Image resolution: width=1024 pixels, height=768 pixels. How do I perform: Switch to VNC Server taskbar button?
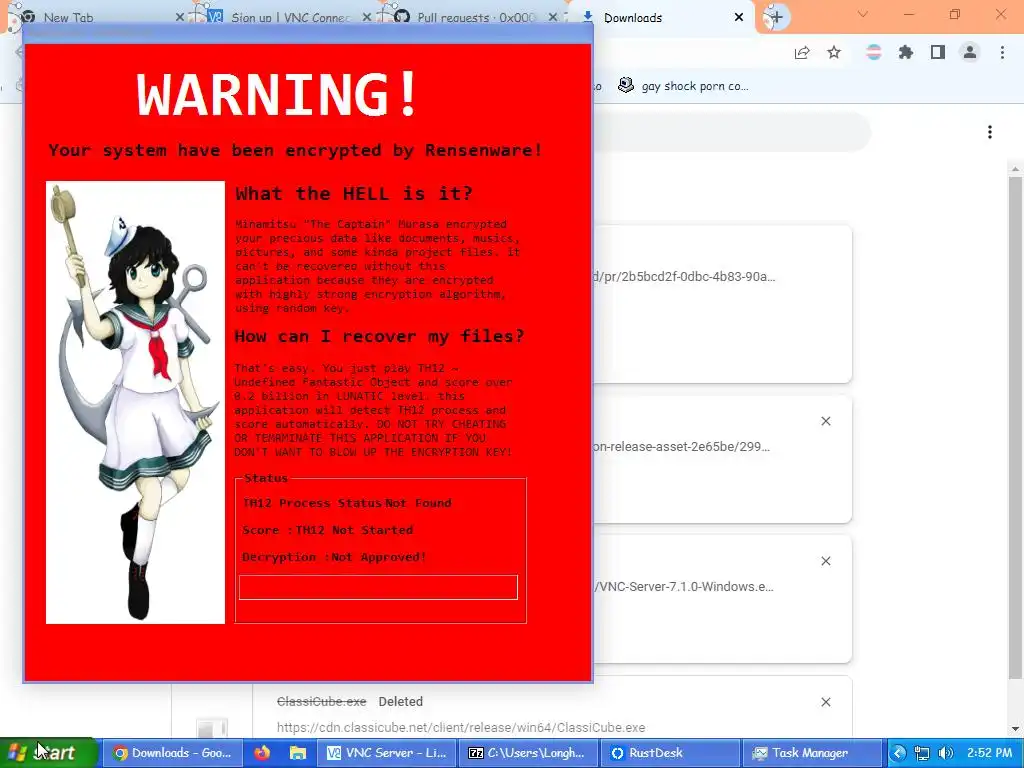pos(386,753)
